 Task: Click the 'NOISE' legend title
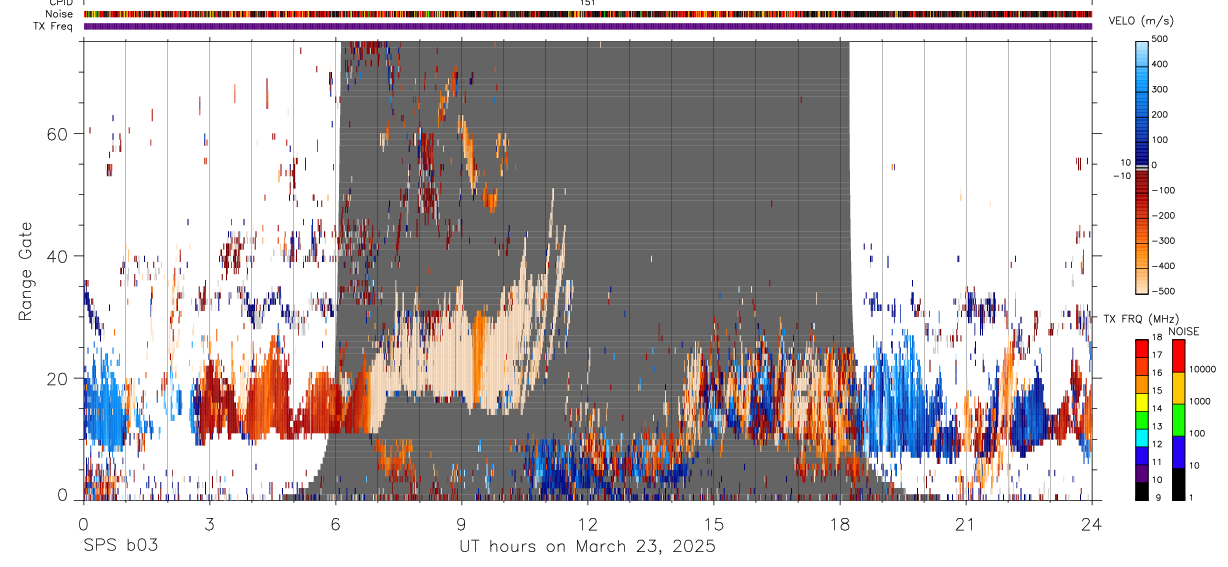pos(1183,331)
